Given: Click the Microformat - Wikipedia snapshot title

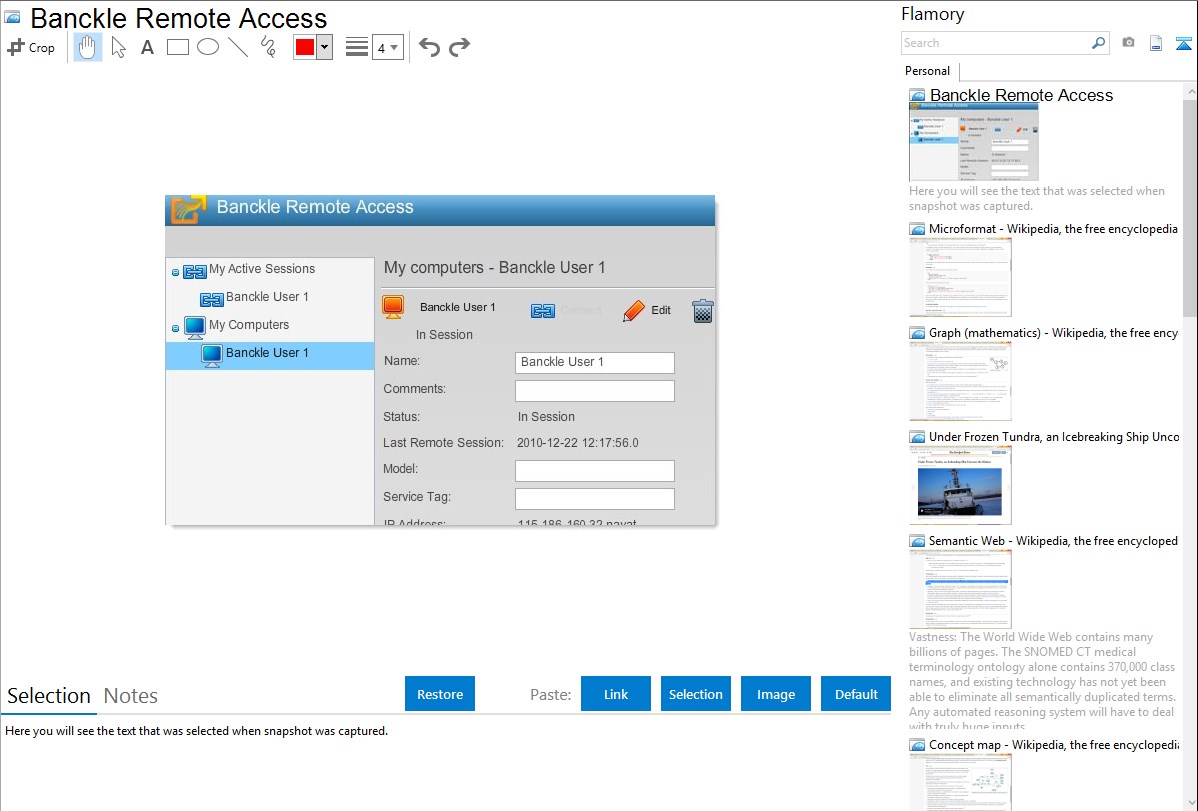Looking at the screenshot, I should click(1053, 229).
